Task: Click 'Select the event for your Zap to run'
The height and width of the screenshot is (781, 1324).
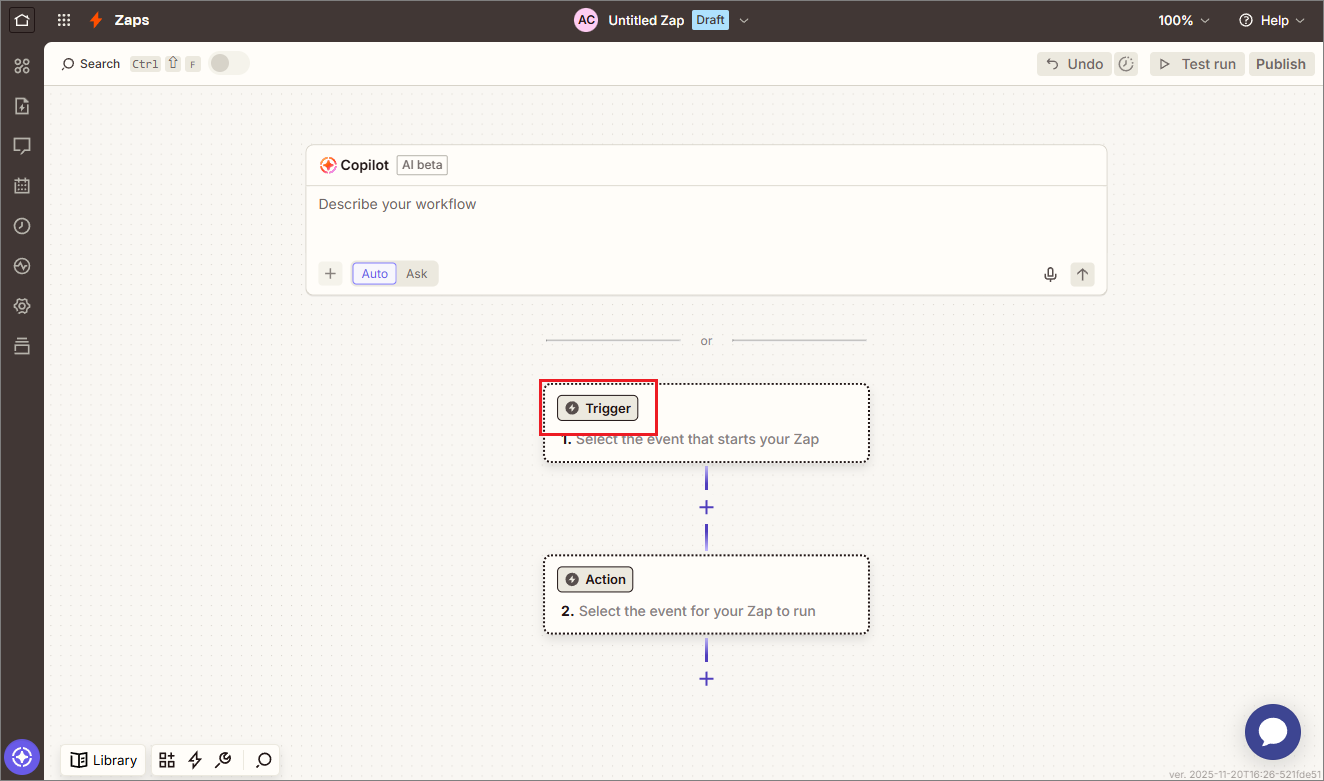Action: [697, 611]
